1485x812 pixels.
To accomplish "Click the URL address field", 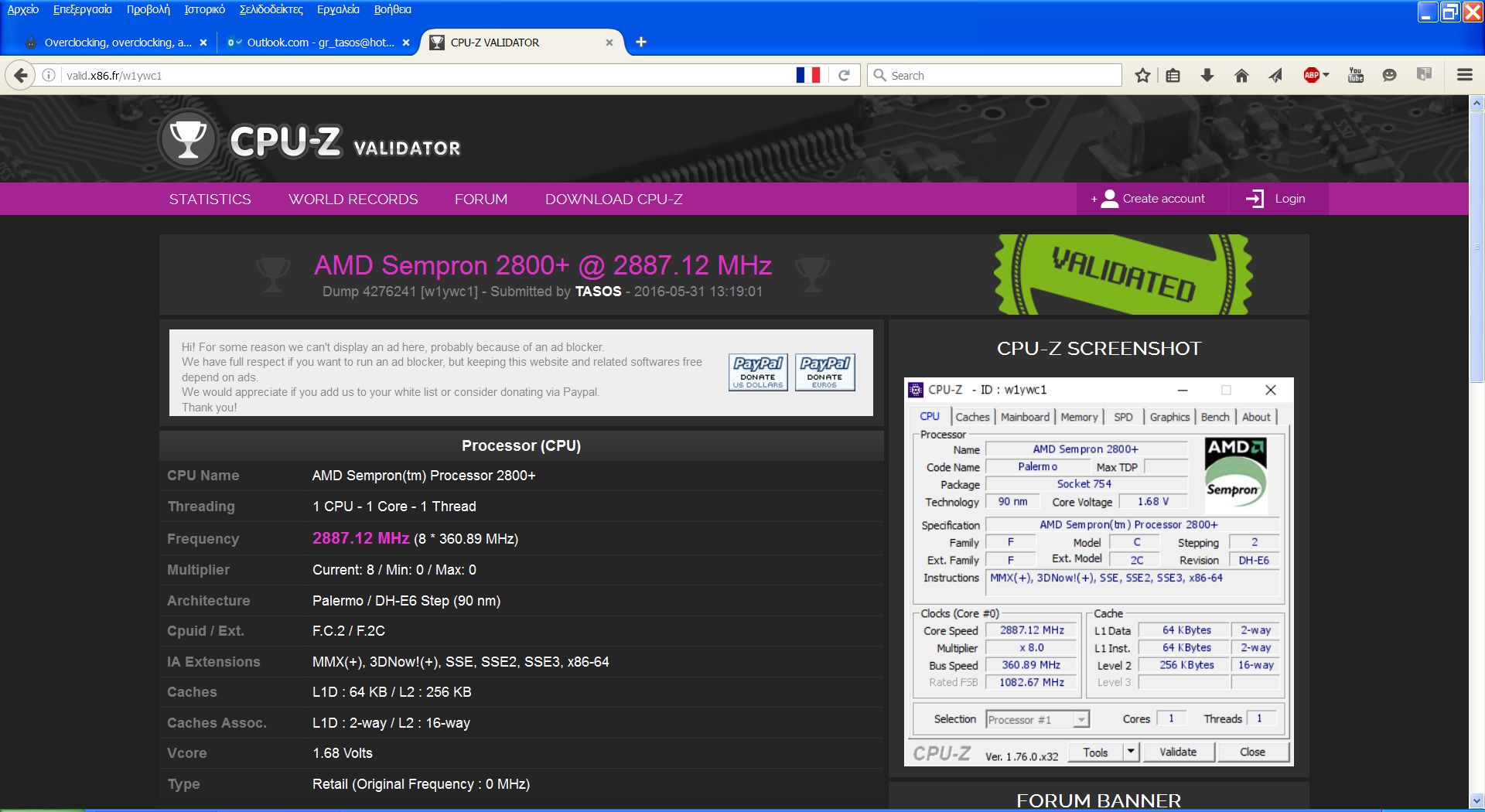I will click(425, 75).
